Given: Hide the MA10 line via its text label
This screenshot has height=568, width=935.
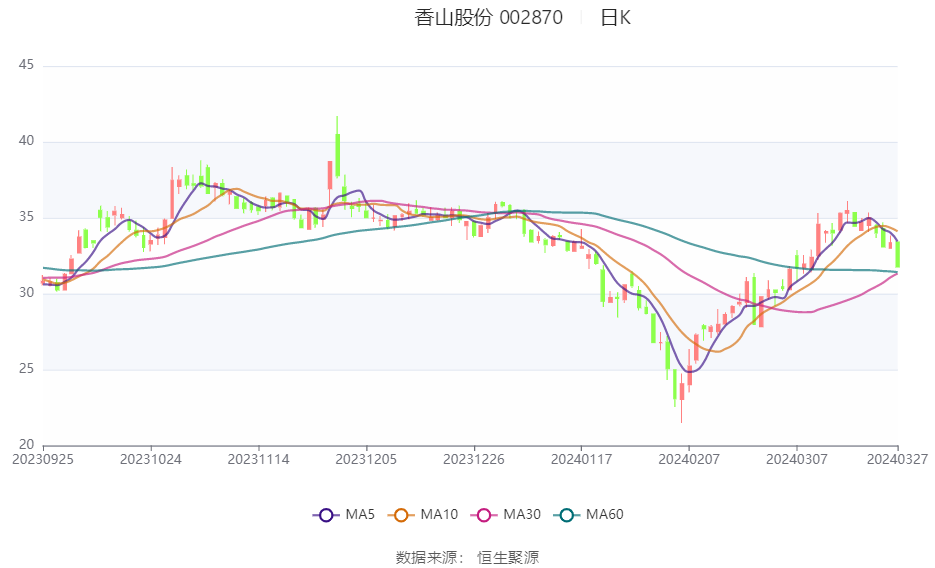Looking at the screenshot, I should coord(438,515).
